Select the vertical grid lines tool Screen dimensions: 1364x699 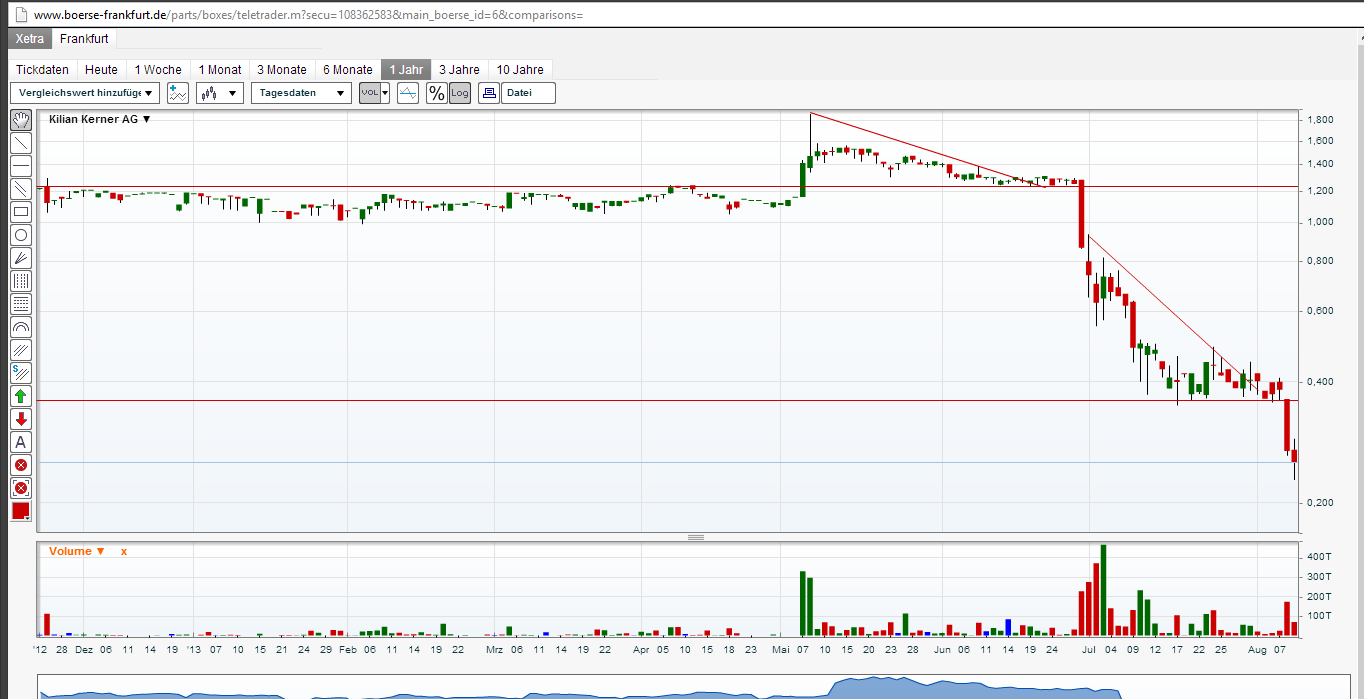pyautogui.click(x=21, y=281)
